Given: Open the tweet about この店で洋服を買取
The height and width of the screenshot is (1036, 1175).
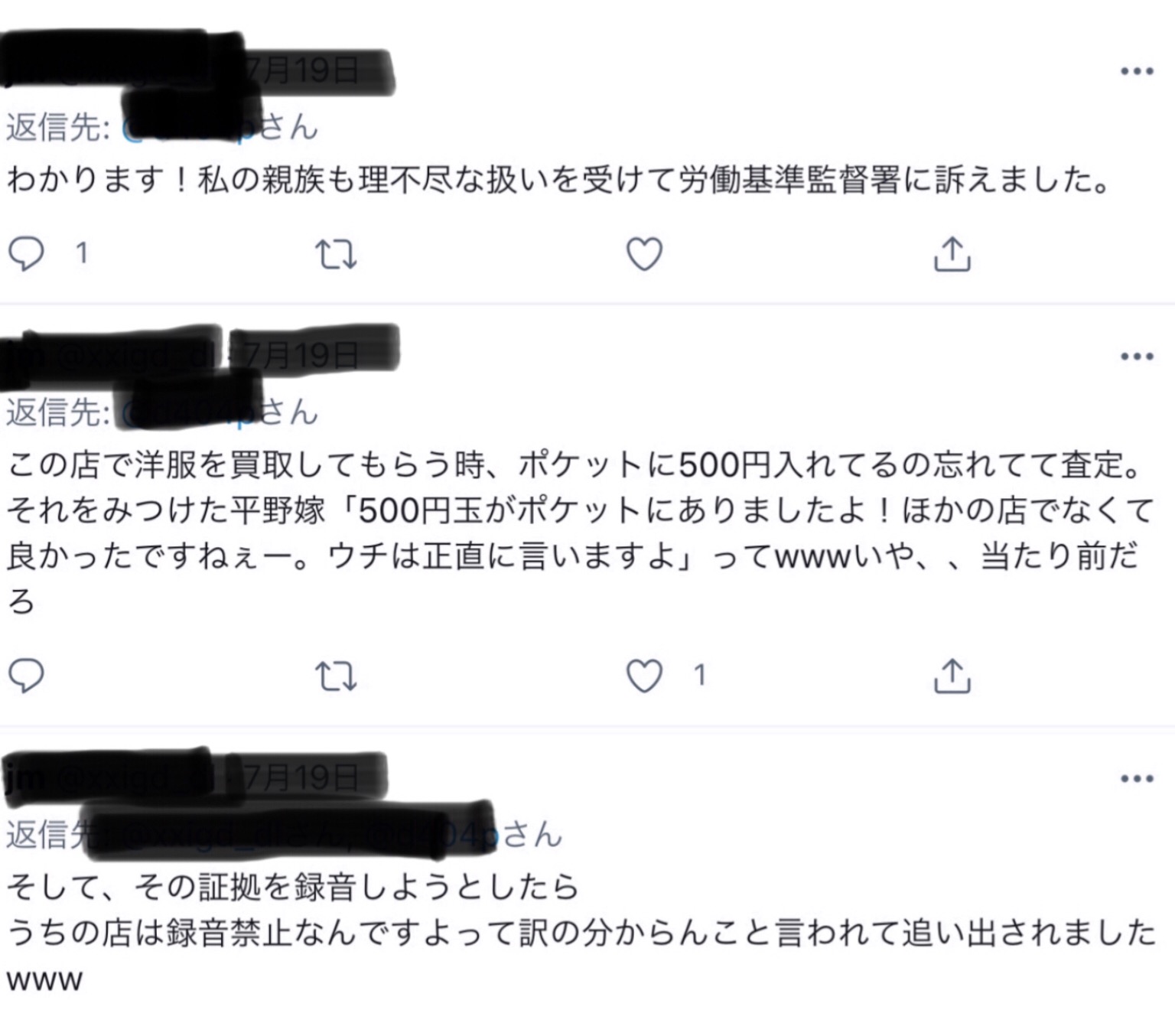Looking at the screenshot, I should tap(581, 533).
